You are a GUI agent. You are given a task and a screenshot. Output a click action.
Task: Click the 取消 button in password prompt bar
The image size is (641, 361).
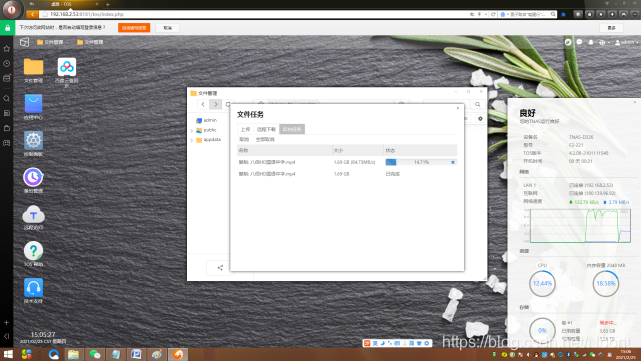click(x=168, y=28)
